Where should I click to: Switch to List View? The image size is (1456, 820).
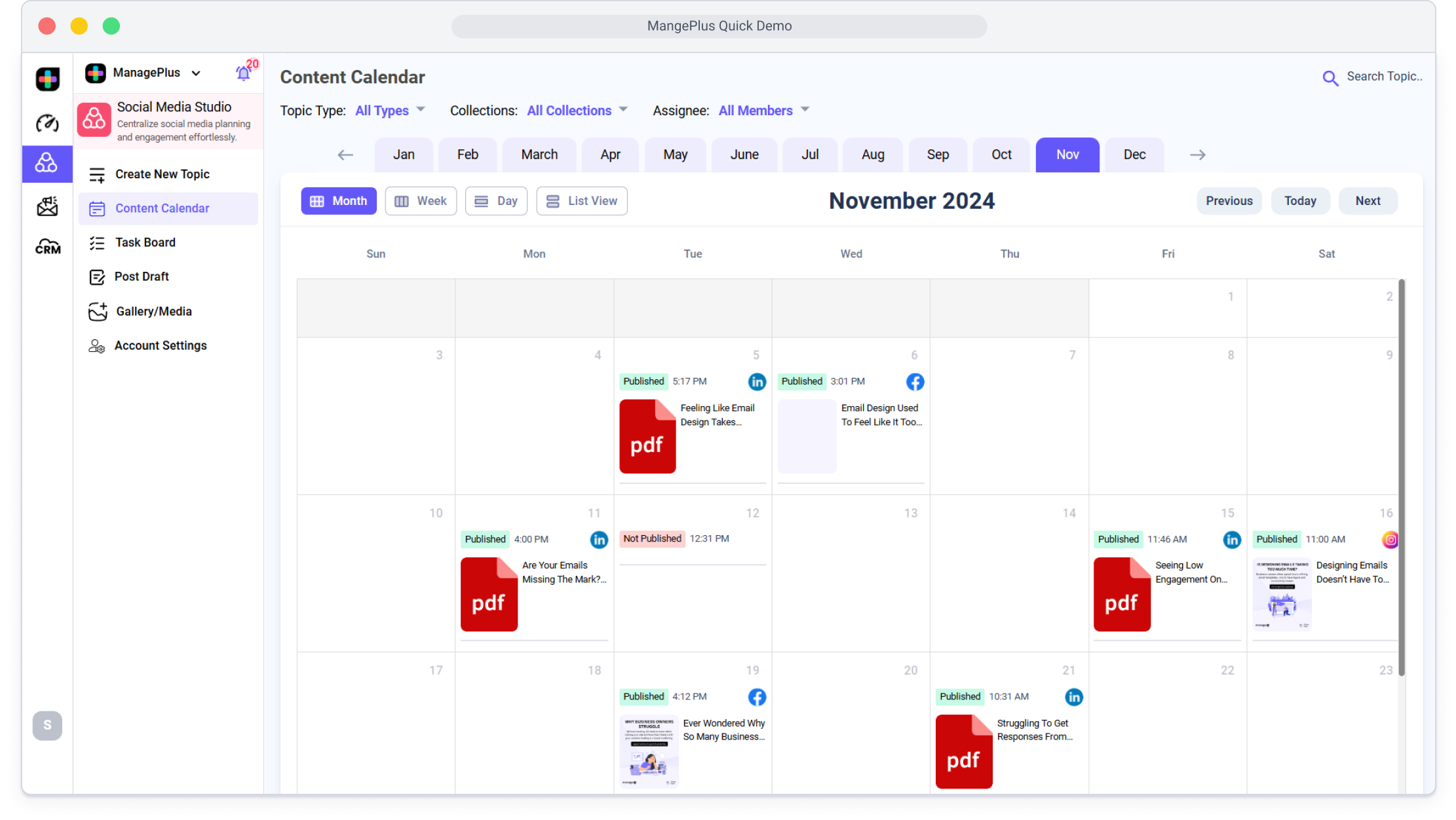(581, 201)
